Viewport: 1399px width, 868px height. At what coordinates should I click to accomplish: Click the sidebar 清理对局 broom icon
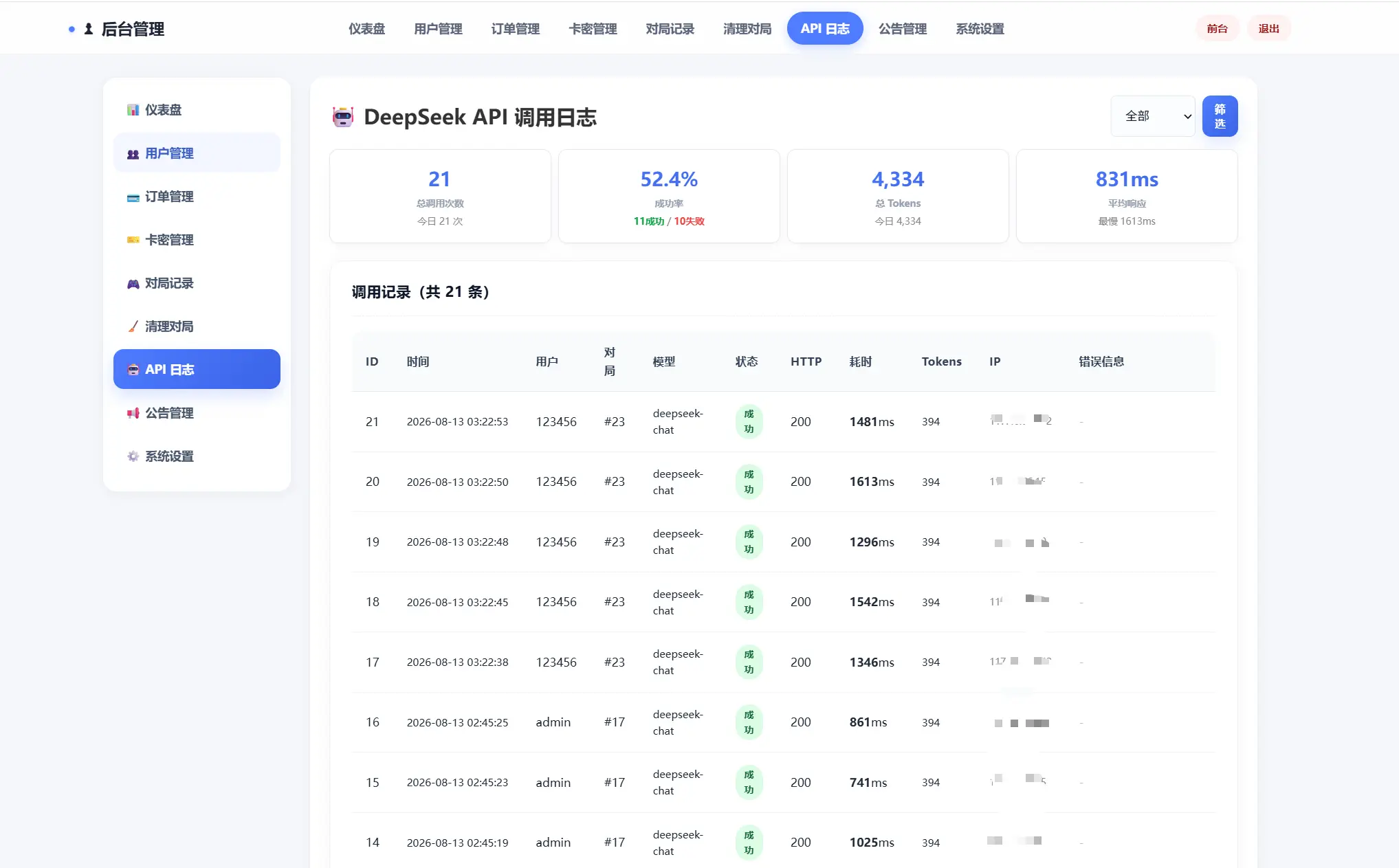[133, 326]
